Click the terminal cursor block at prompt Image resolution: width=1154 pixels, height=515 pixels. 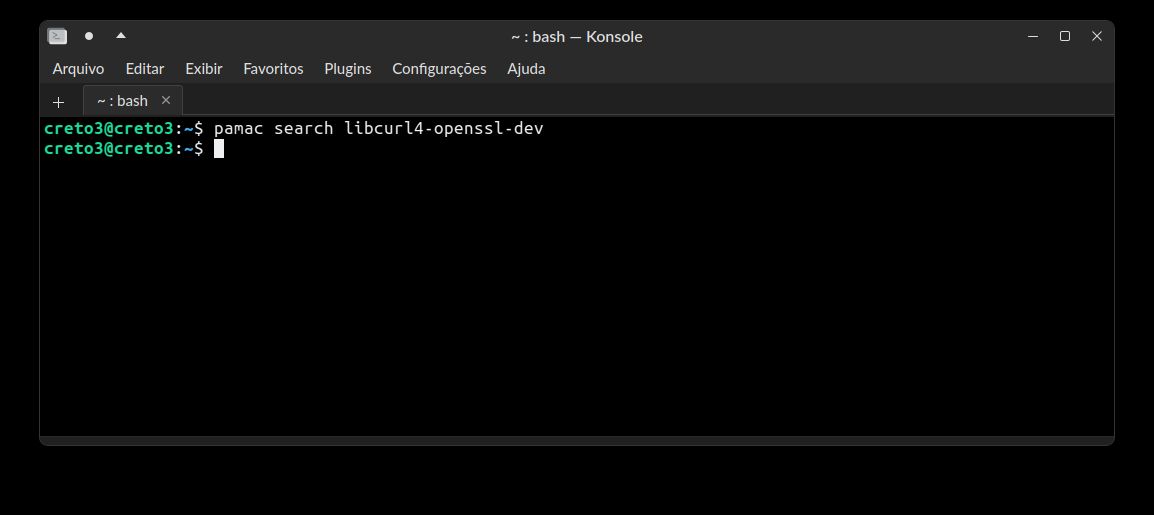(219, 149)
